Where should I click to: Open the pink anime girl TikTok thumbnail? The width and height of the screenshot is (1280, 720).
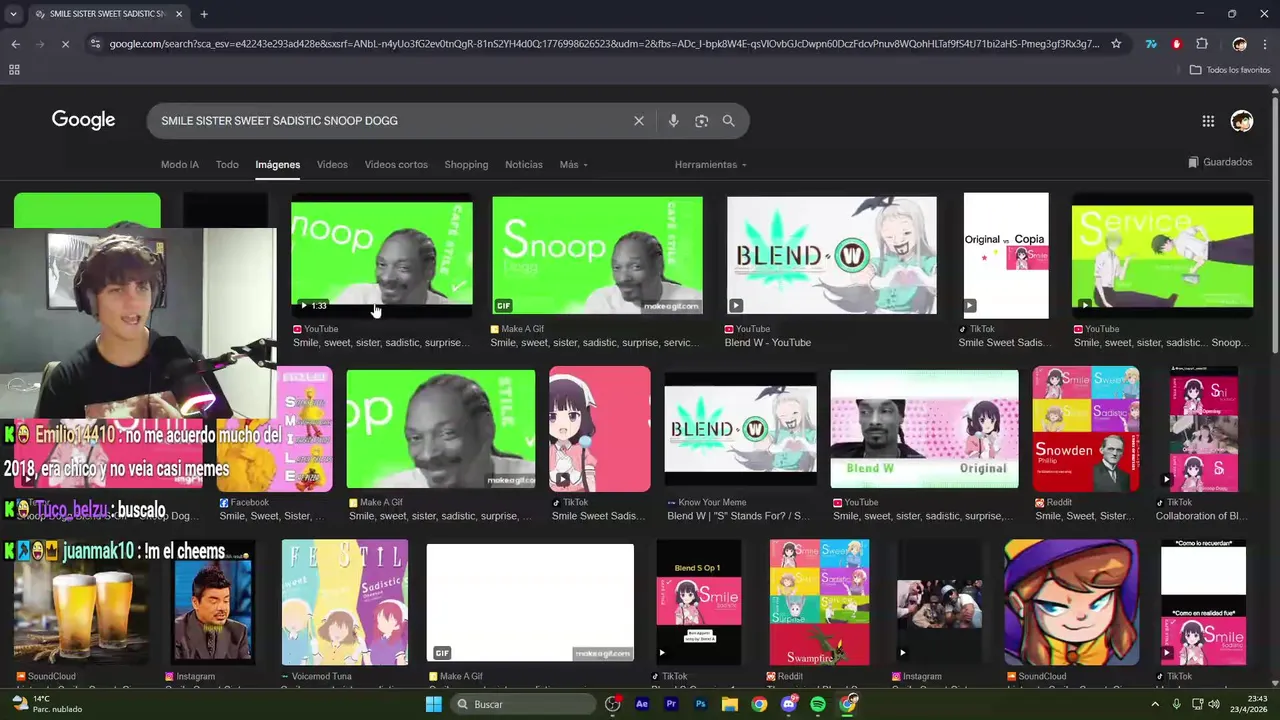tap(599, 430)
